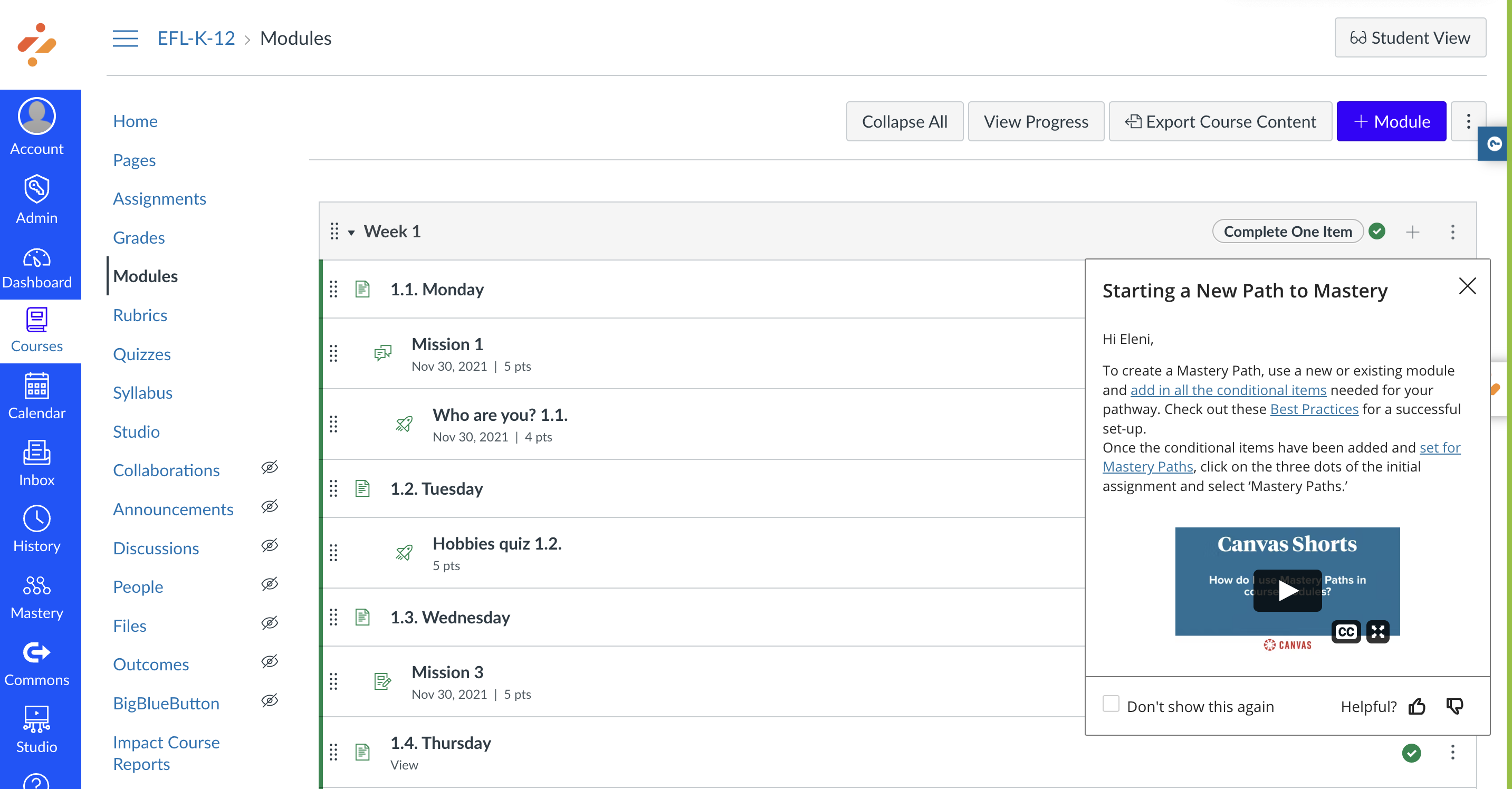The height and width of the screenshot is (789, 1512).
Task: Open Syllabus in course navigation
Action: (x=142, y=393)
